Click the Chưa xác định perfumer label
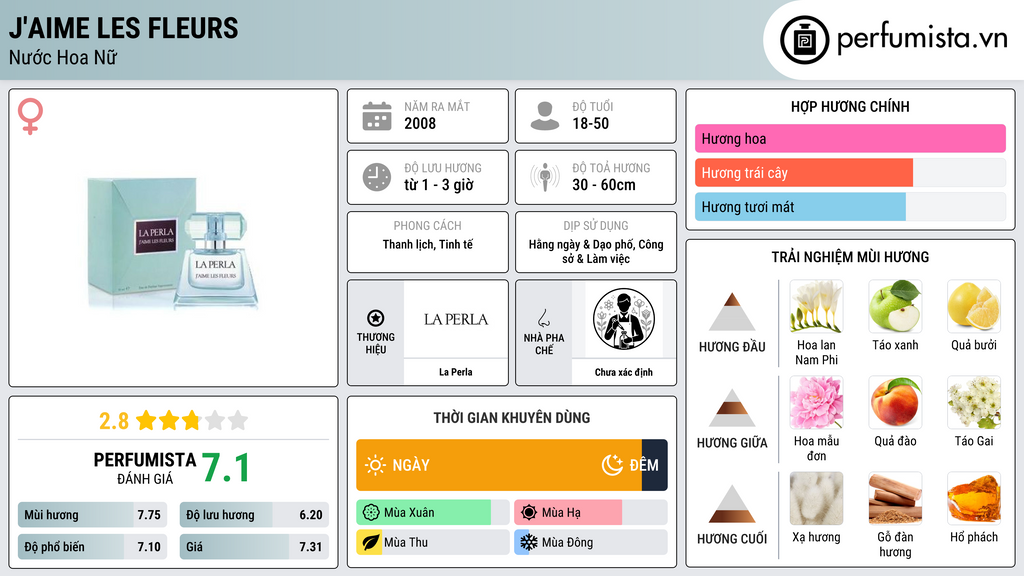The image size is (1024, 576). (x=624, y=372)
